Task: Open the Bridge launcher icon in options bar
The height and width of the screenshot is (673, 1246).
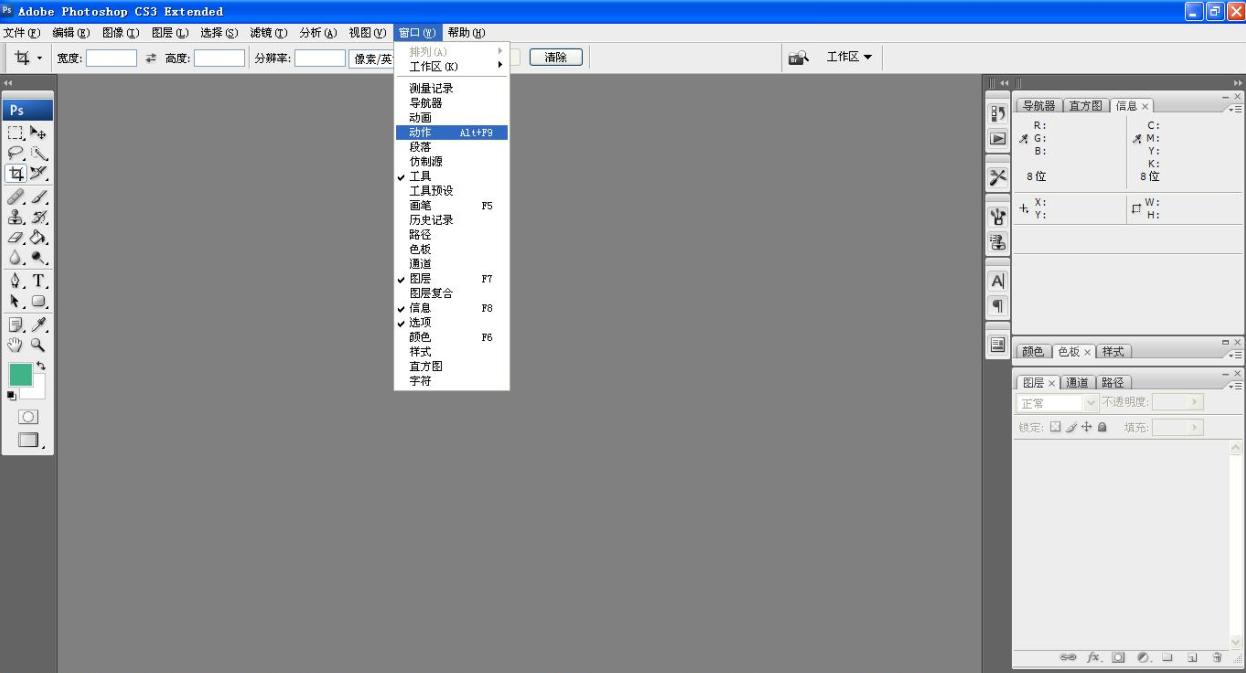Action: tap(798, 58)
